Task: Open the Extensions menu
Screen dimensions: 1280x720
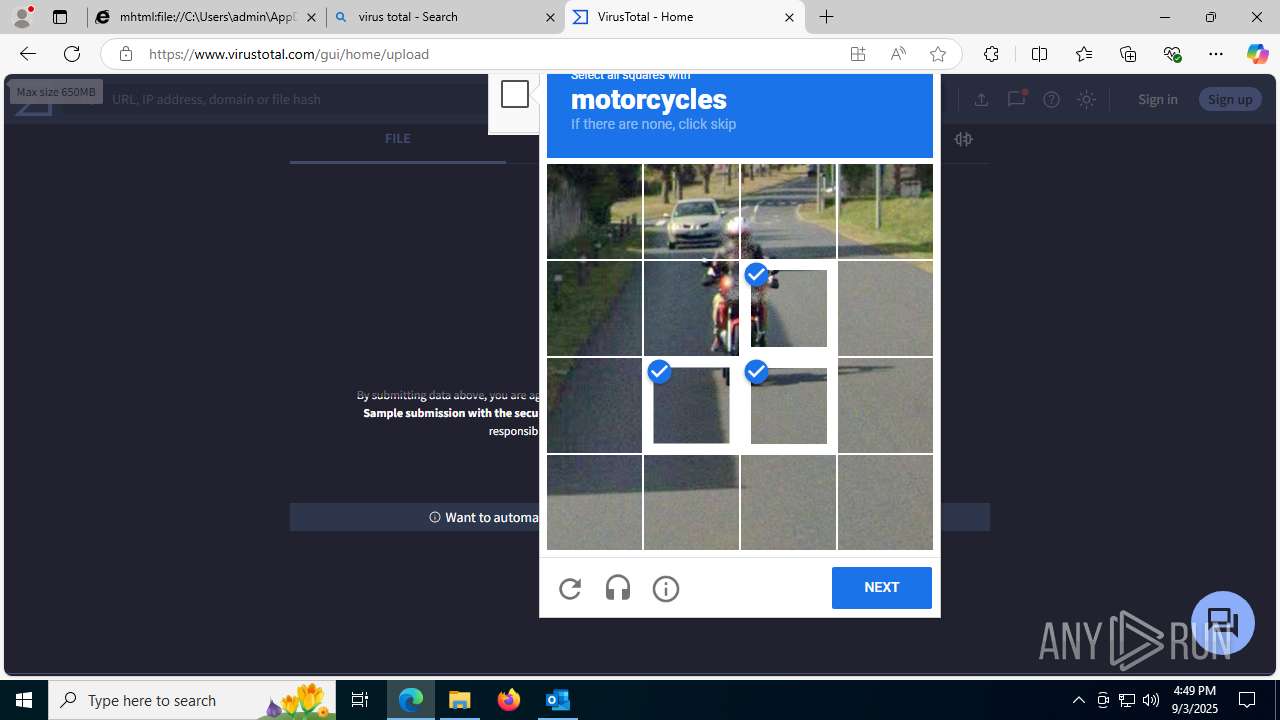Action: [991, 54]
